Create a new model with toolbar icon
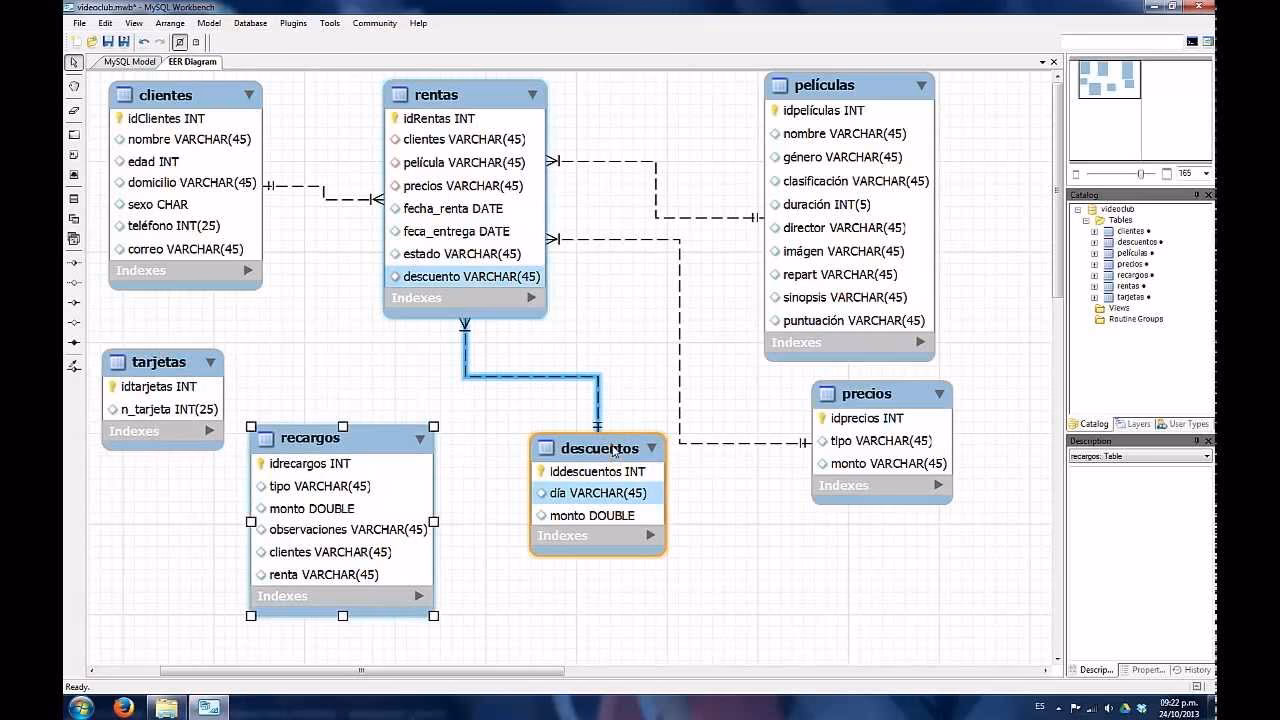Image resolution: width=1280 pixels, height=720 pixels. tap(76, 42)
